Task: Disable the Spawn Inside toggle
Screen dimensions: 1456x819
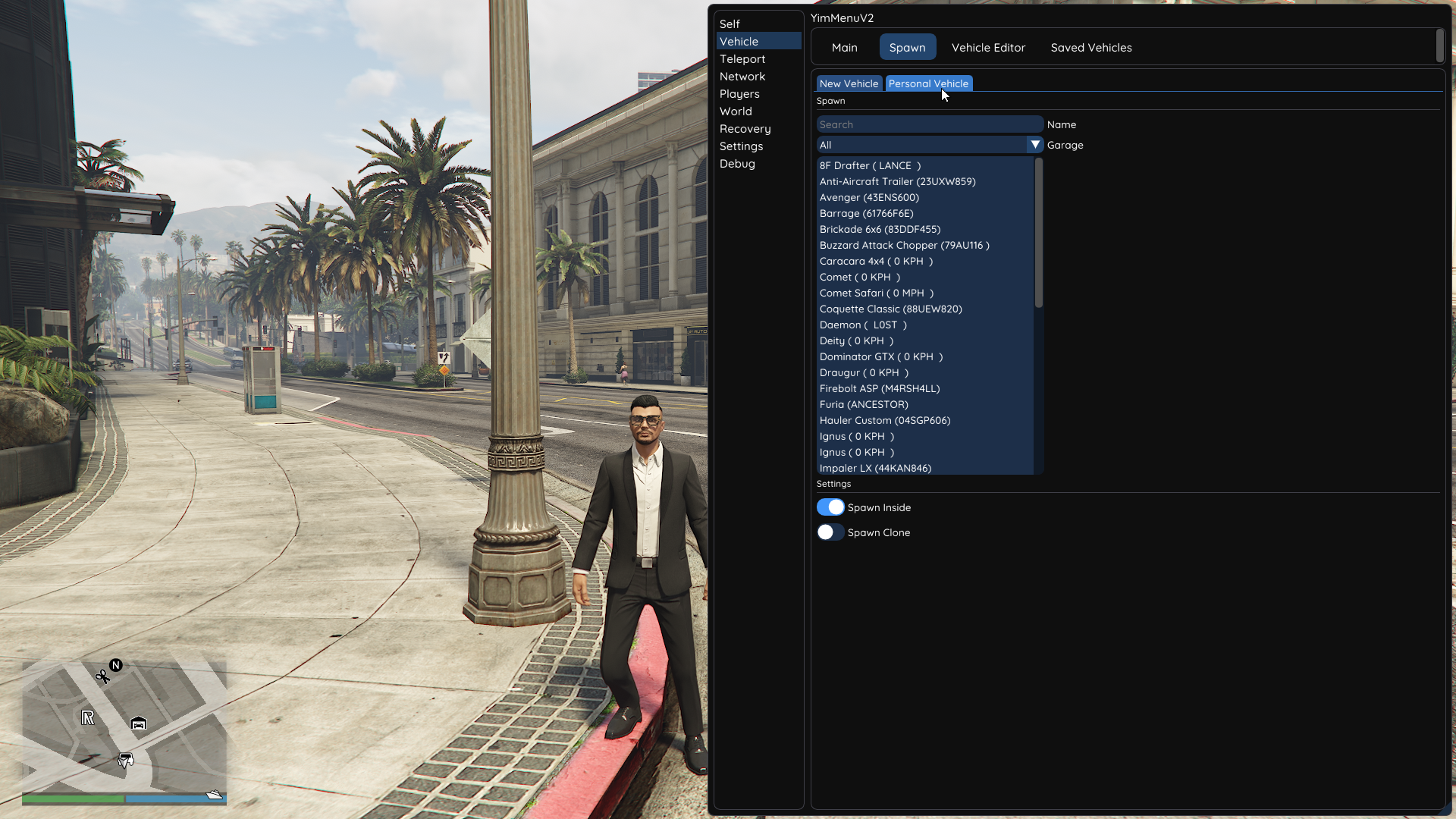Action: tap(830, 507)
